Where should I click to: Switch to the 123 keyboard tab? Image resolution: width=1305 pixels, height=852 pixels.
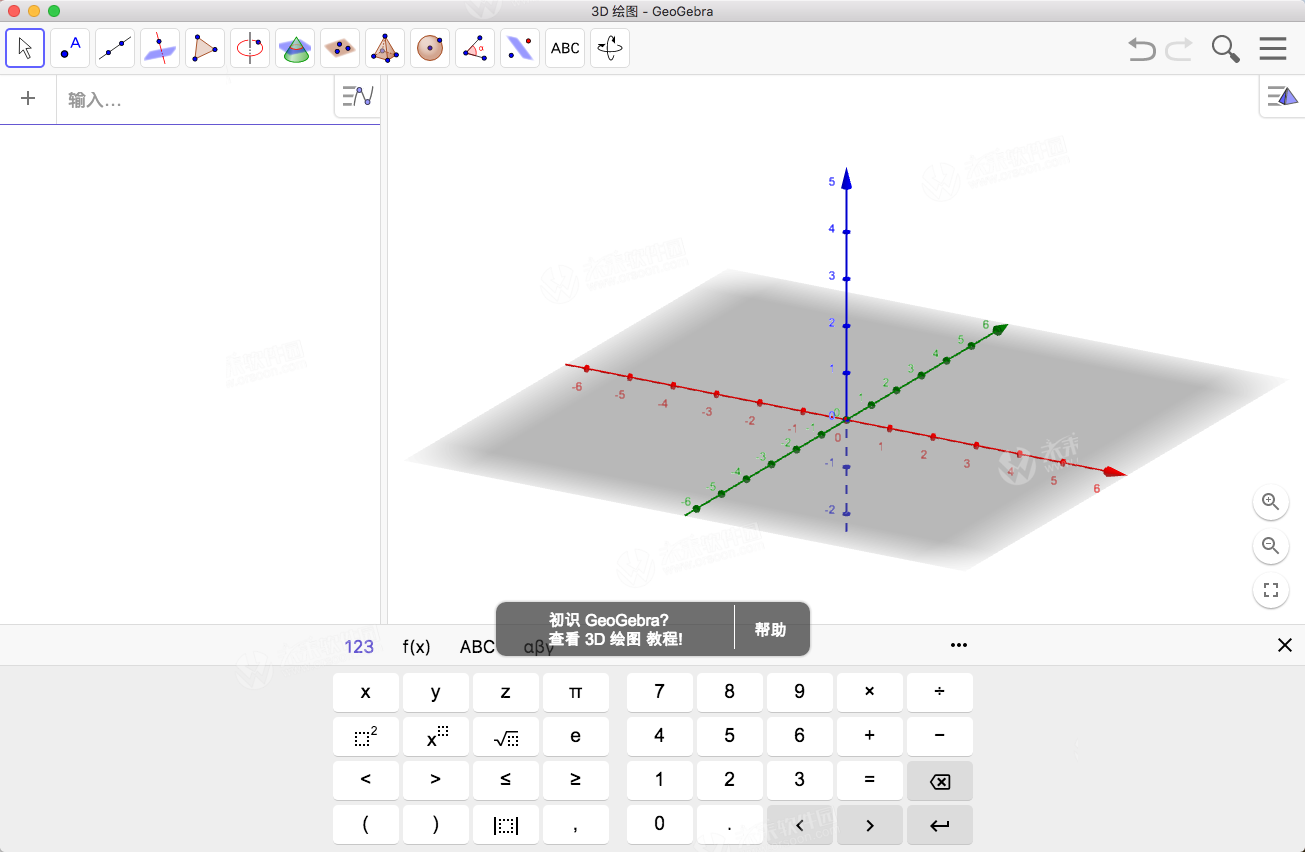359,647
